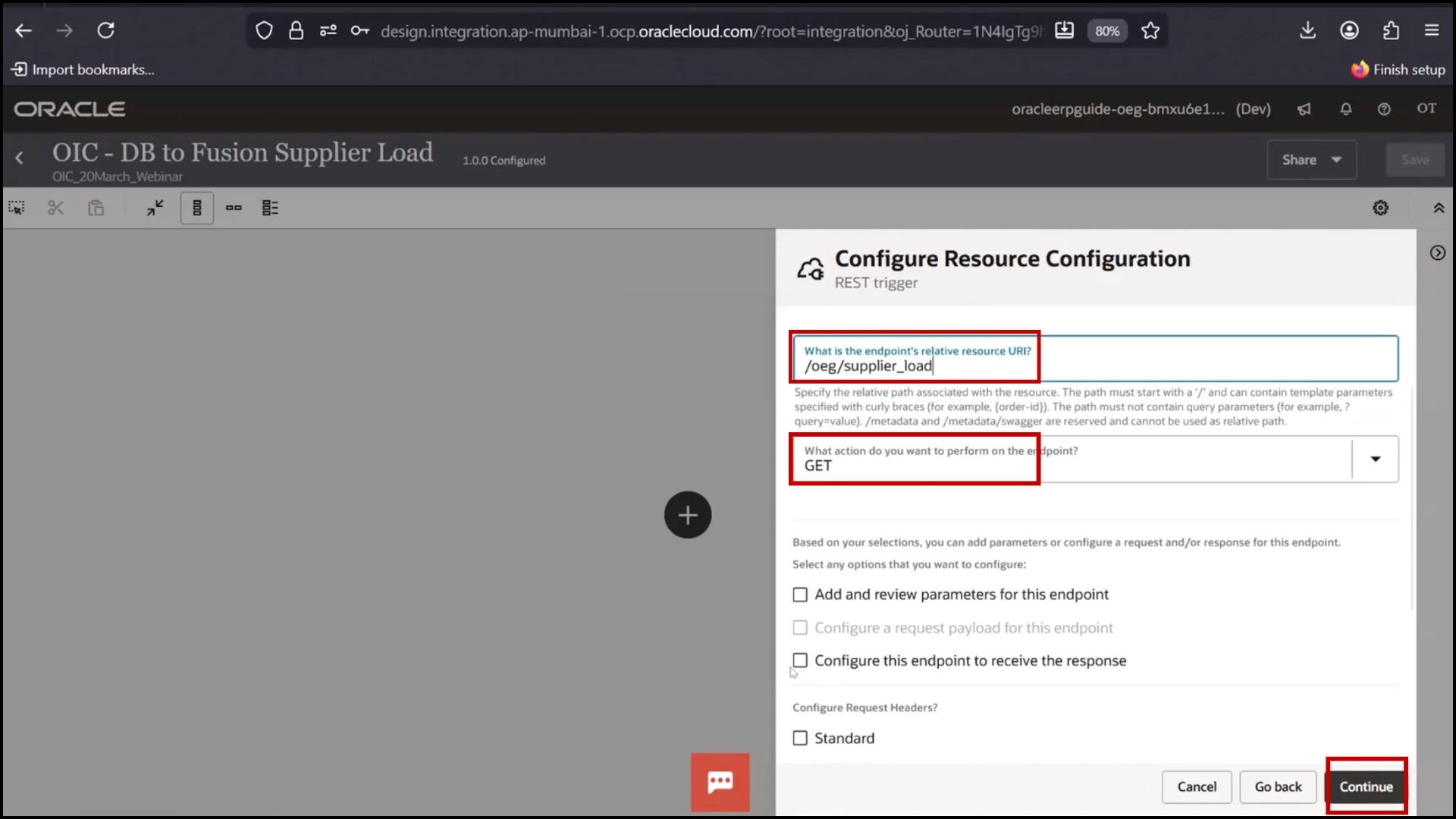The width and height of the screenshot is (1456, 819).
Task: Click the OIC_20March_Webinar subtitle
Action: click(118, 177)
